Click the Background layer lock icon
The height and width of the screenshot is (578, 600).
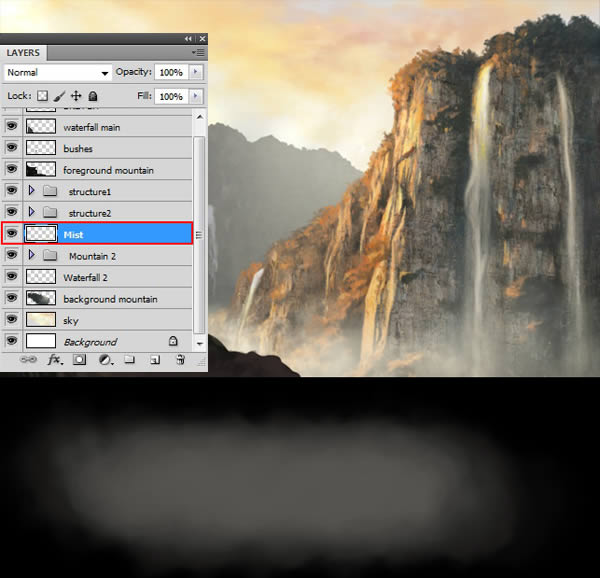click(173, 341)
